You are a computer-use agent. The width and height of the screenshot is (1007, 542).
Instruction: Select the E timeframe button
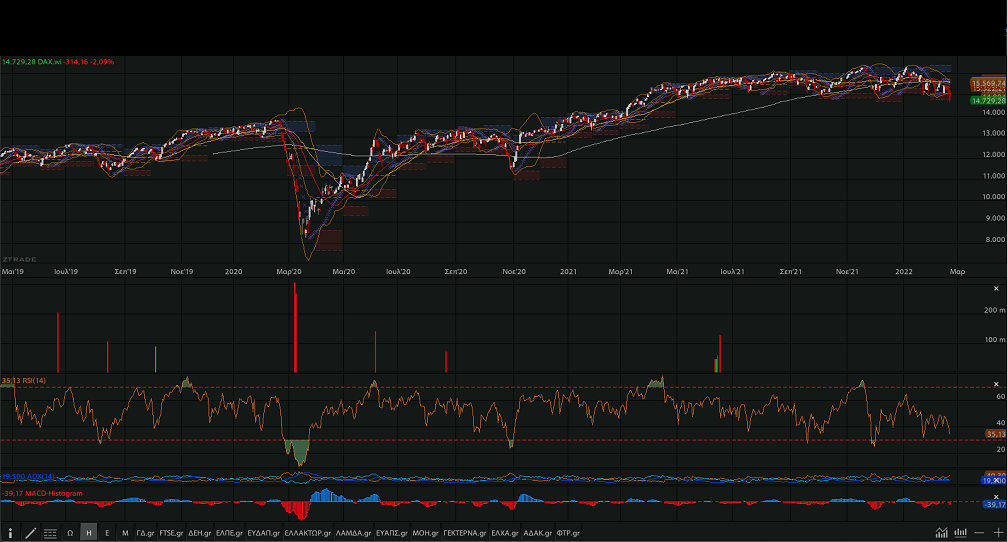pos(107,532)
